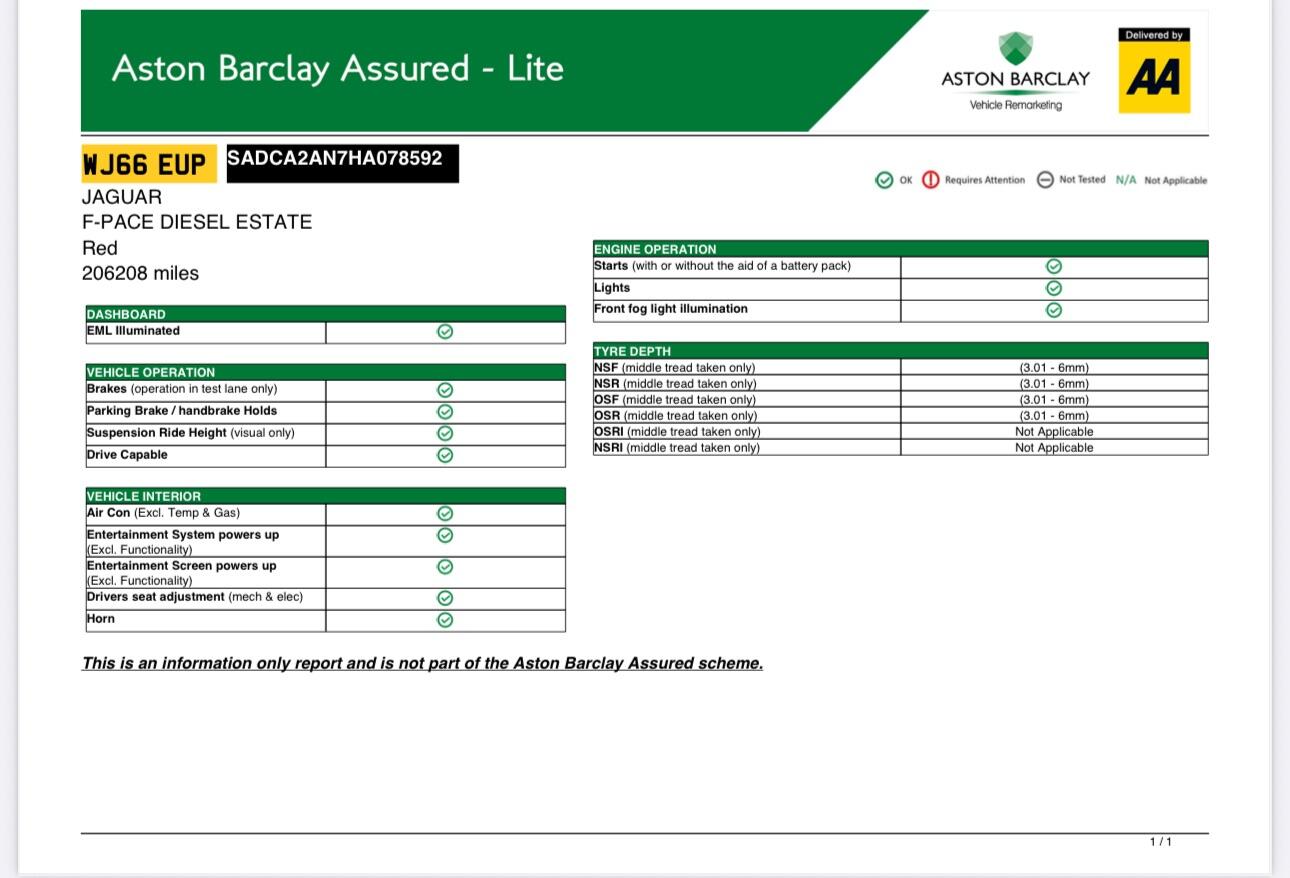Click the 206208 miles mileage text

[140, 273]
